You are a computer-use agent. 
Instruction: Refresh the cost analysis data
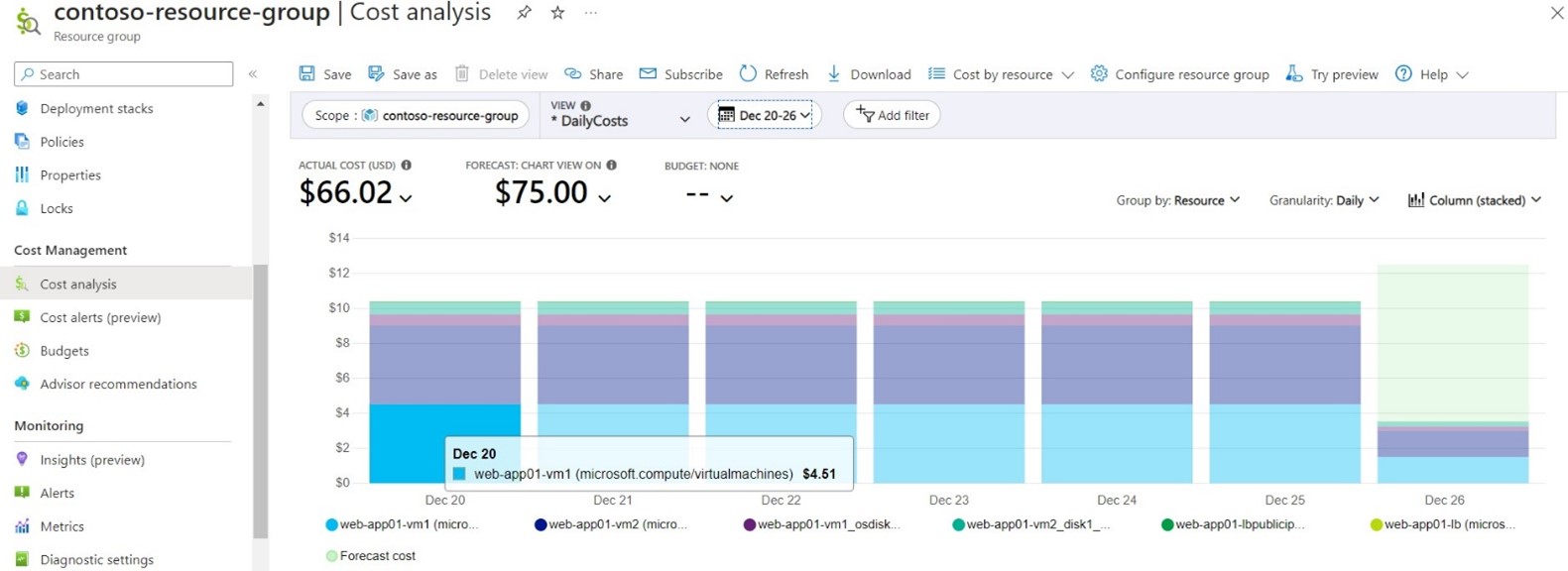coord(774,73)
